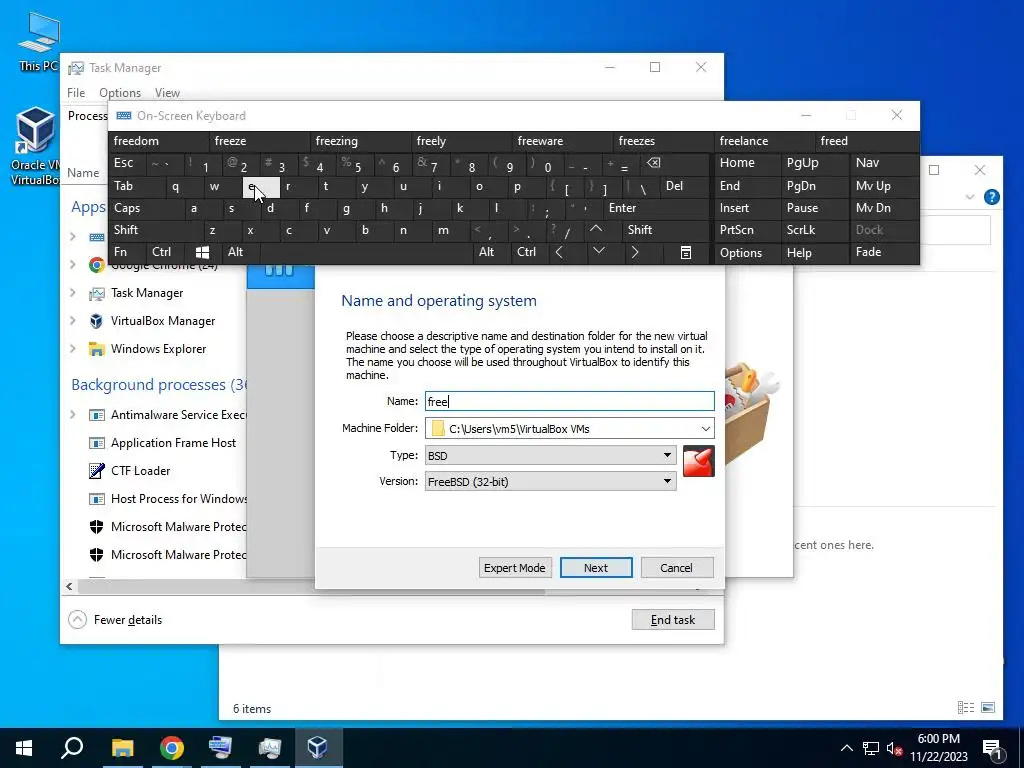Switch to VirtualBox taskbar icon
This screenshot has height=768, width=1024.
coord(317,748)
